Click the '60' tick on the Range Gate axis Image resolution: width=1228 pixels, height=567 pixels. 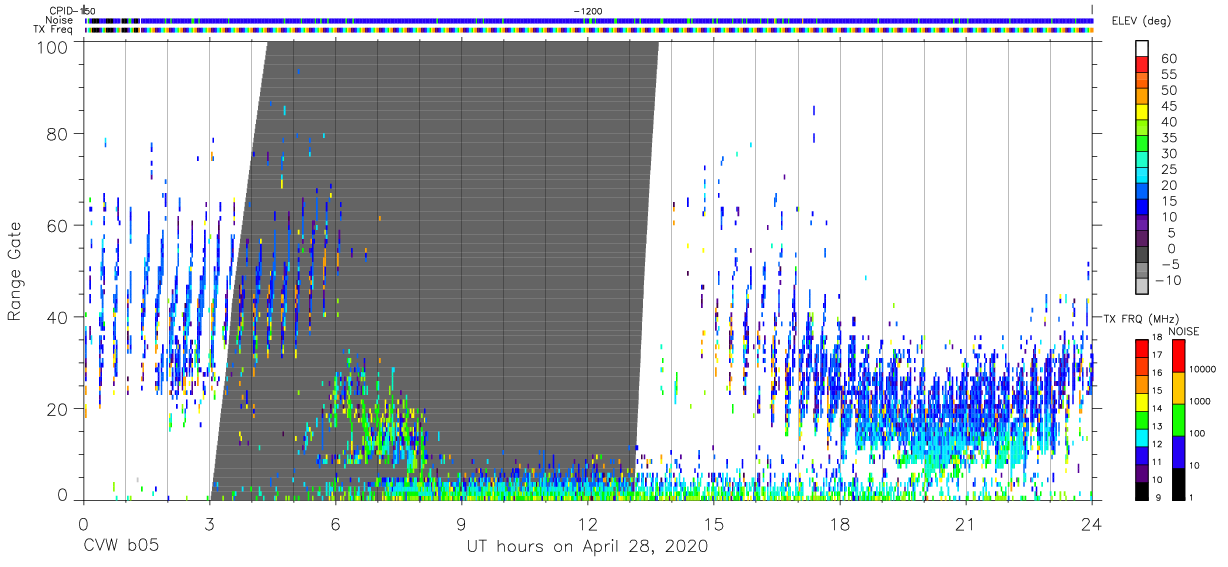(58, 225)
